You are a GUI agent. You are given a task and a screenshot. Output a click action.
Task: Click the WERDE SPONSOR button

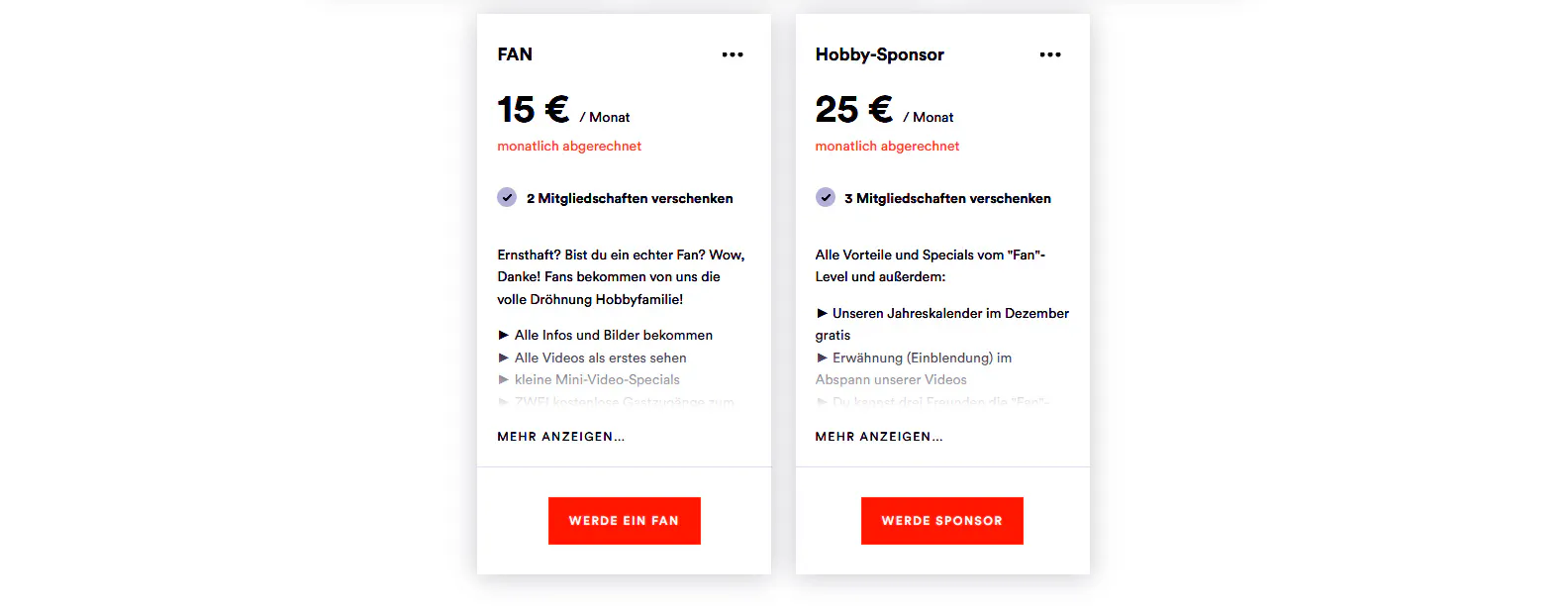(942, 521)
